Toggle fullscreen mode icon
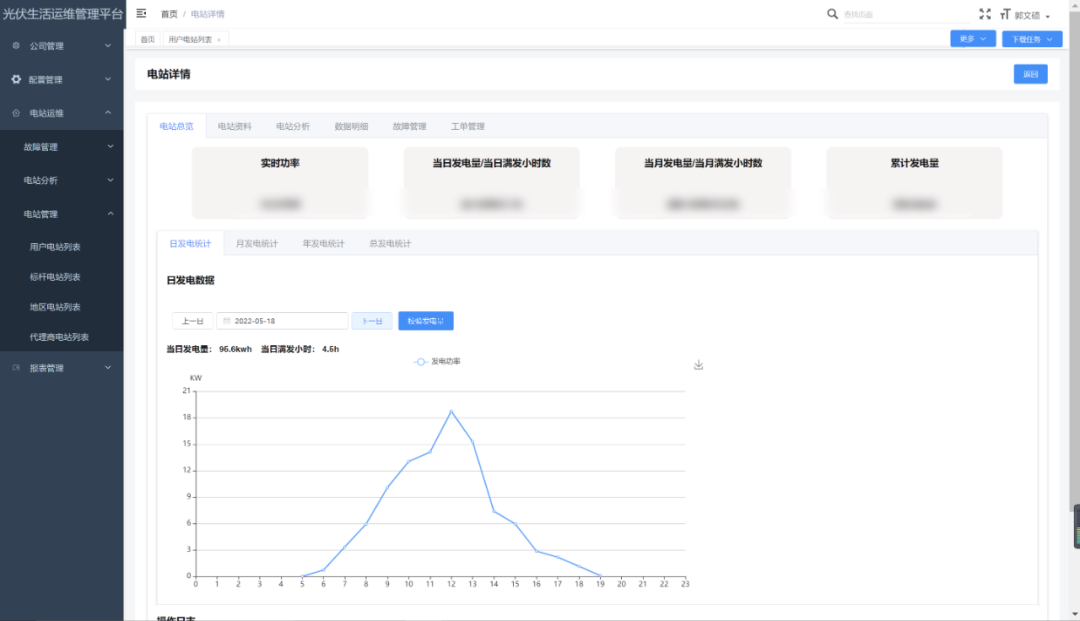The width and height of the screenshot is (1080, 621). (985, 14)
